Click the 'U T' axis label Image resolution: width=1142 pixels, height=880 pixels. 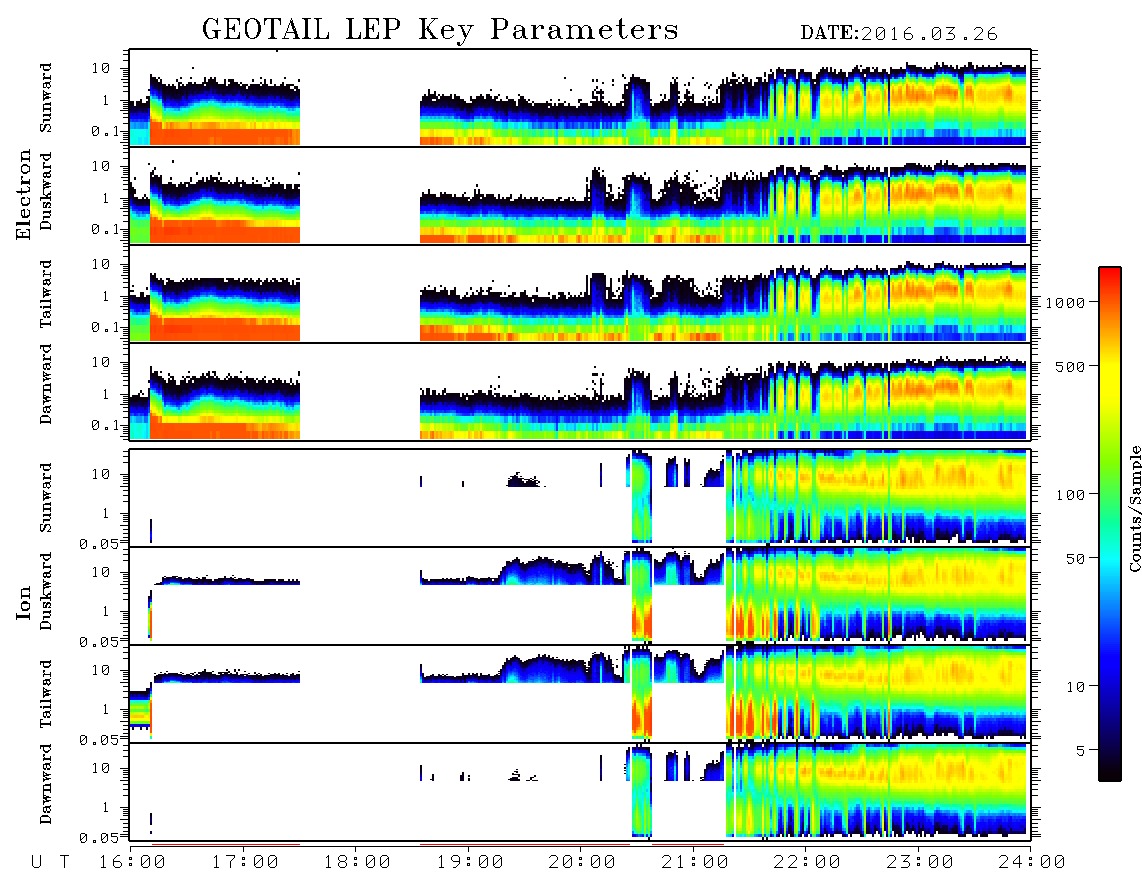pyautogui.click(x=50, y=863)
